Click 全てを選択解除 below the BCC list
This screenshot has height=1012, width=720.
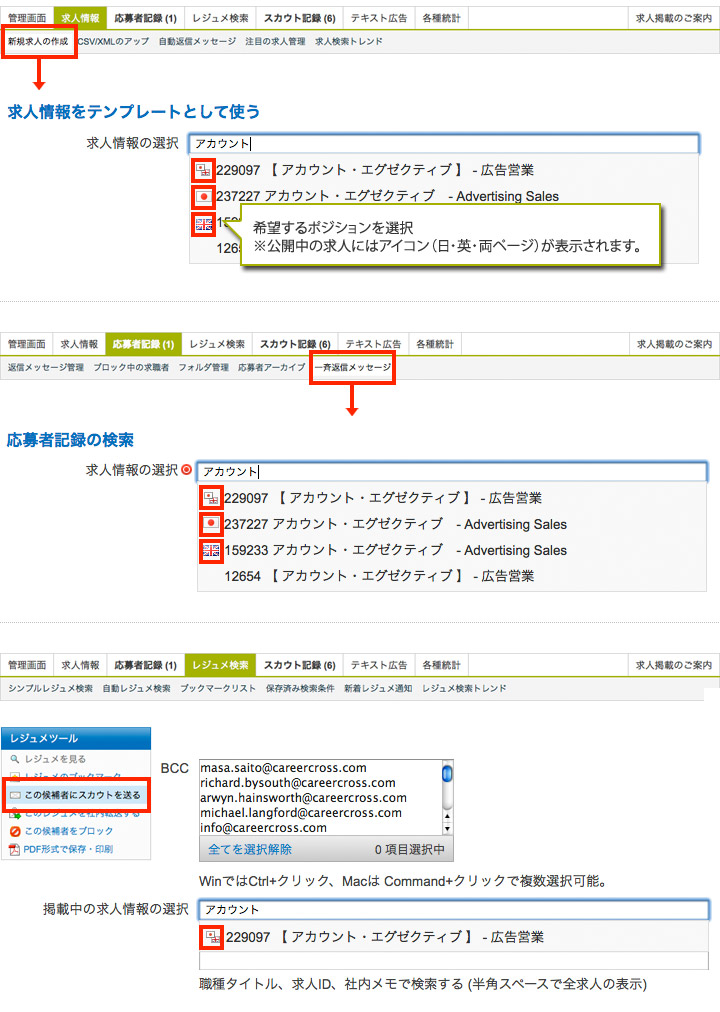tap(250, 849)
